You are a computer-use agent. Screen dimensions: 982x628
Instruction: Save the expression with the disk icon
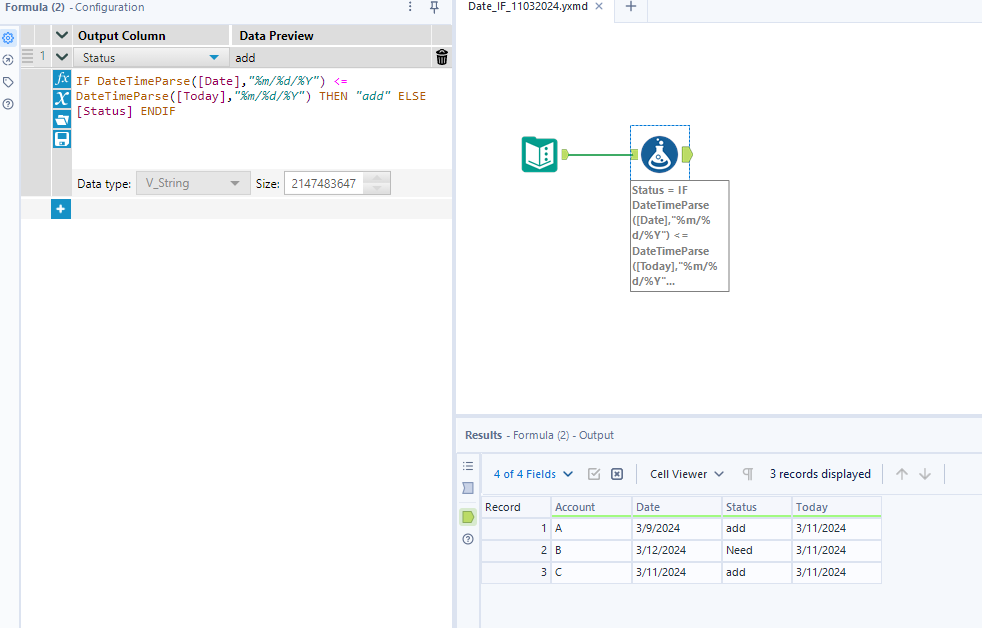point(62,138)
